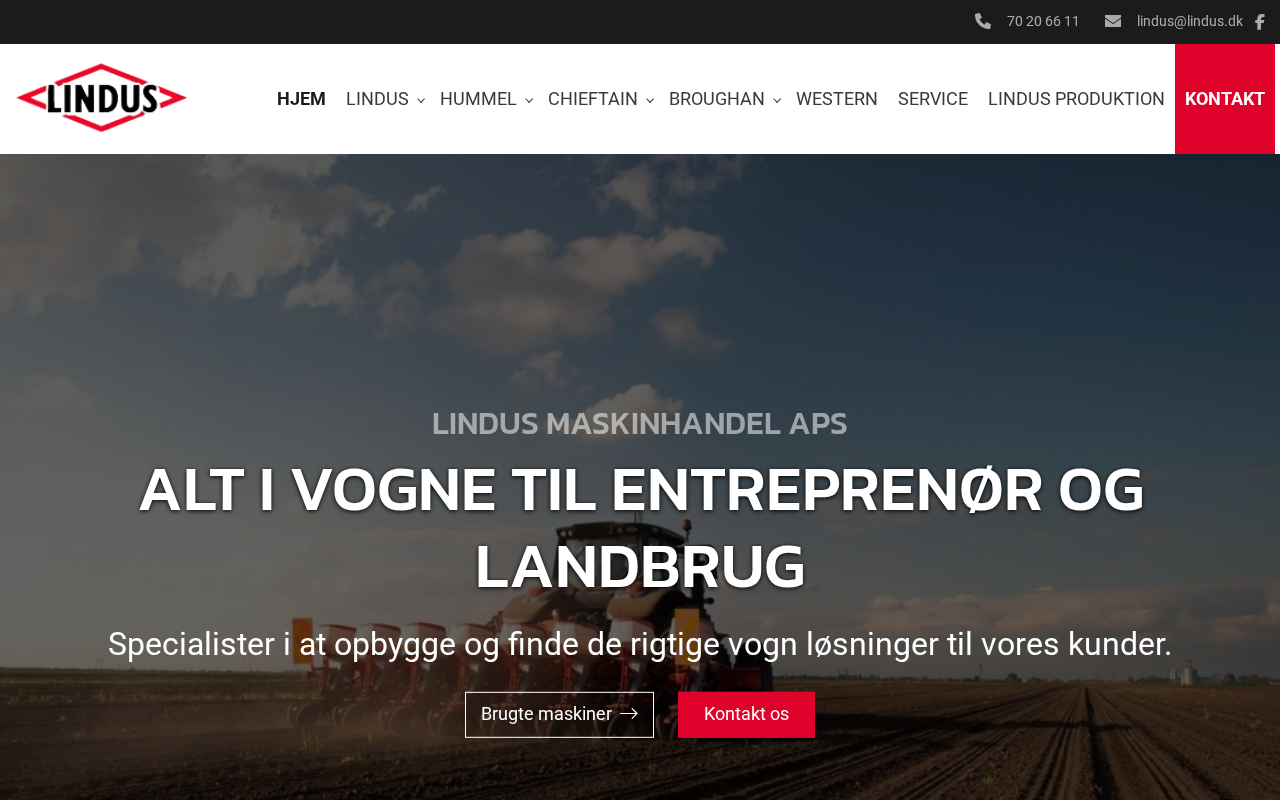Open the Brugte maskiner button
1280x800 pixels.
click(559, 715)
